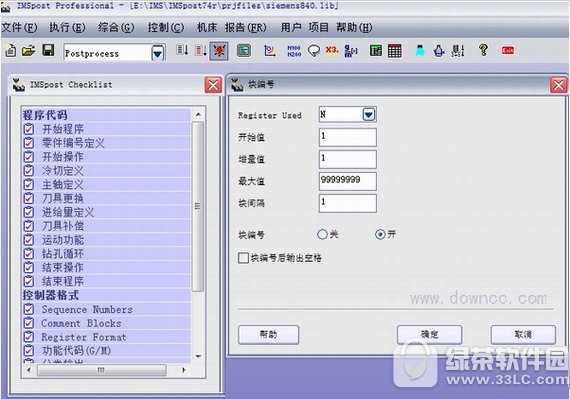570x399 pixels.
Task: Select 主轴定义 in the checklist
Action: click(x=106, y=185)
